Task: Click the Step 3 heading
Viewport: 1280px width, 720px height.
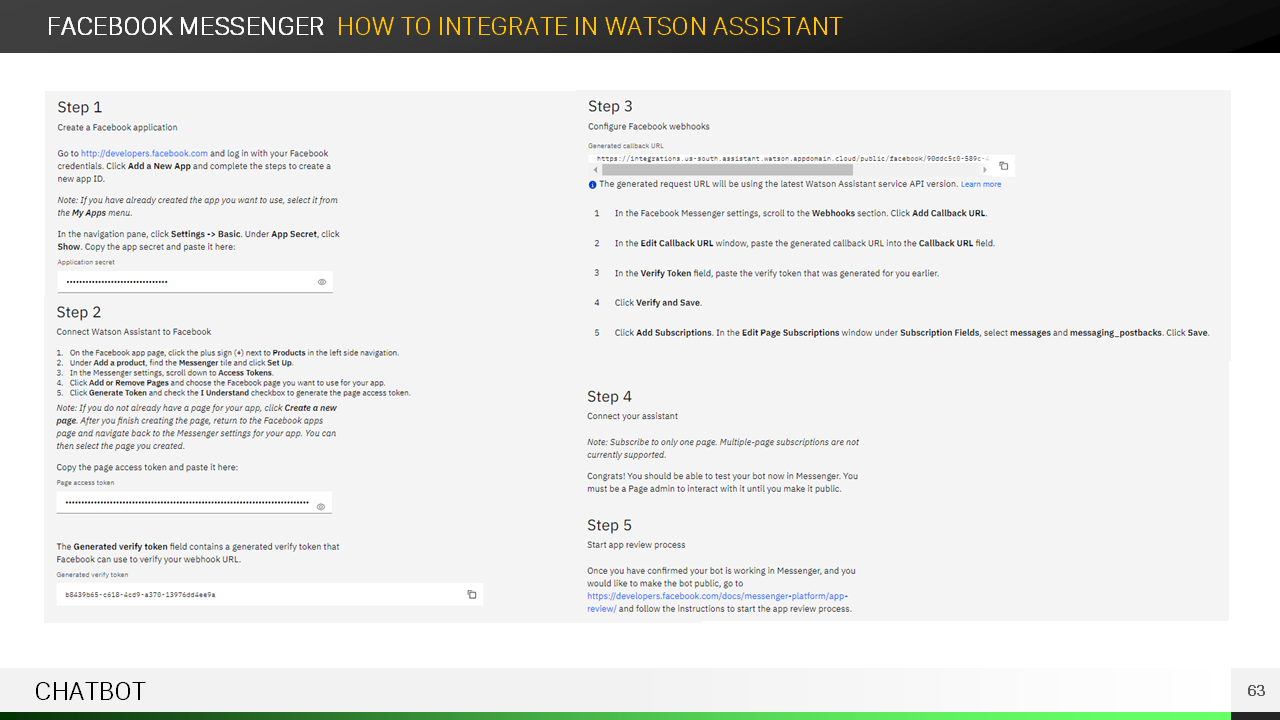Action: (x=610, y=107)
